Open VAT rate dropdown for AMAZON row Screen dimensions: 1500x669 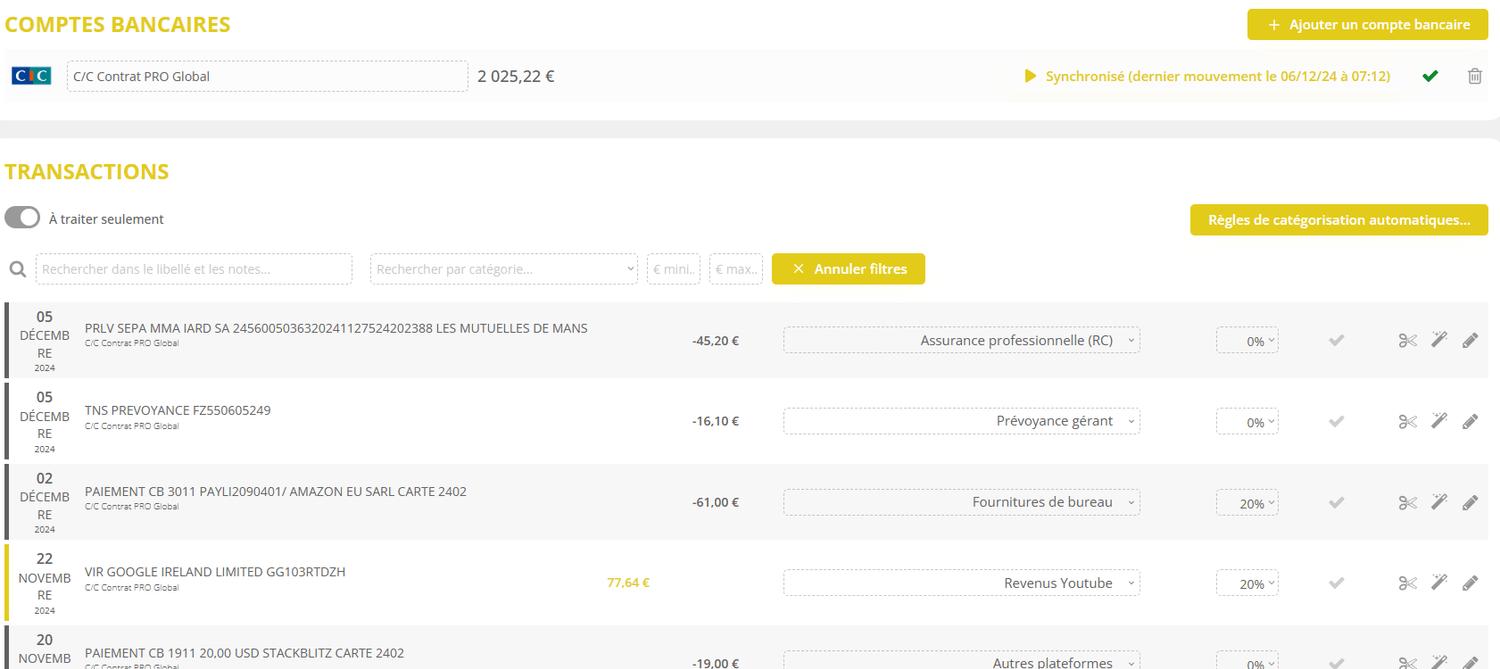(1247, 502)
